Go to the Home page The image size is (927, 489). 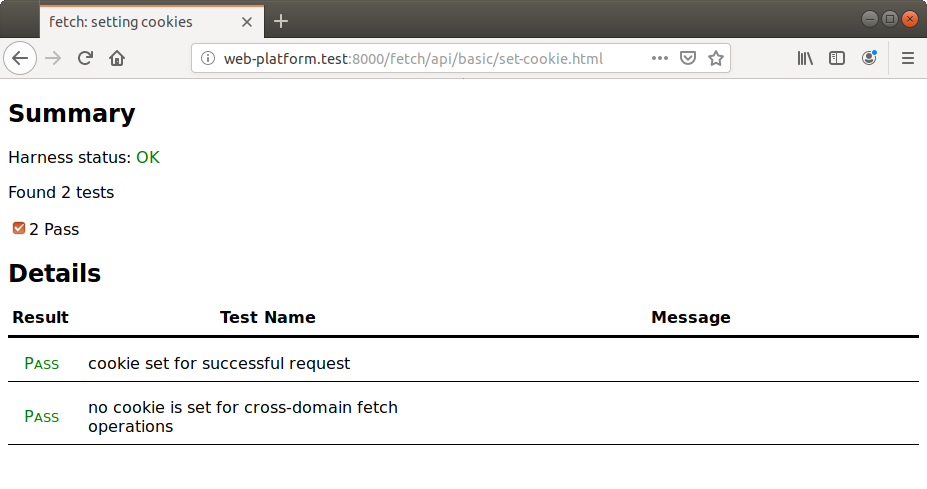point(117,58)
